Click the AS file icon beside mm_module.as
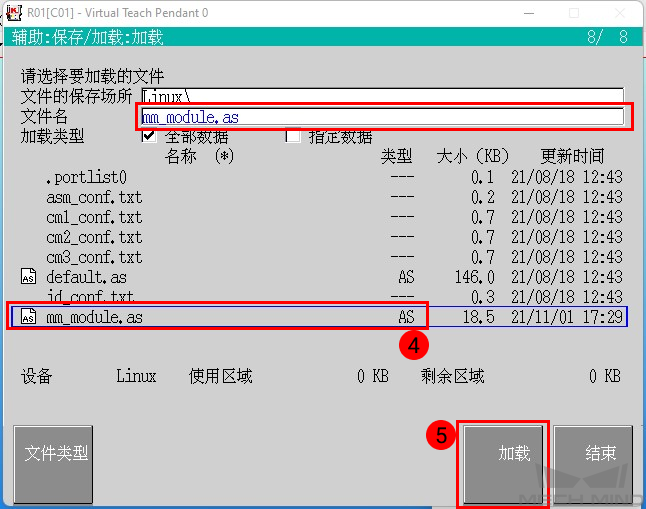Viewport: 646px width, 509px height. coord(28,317)
